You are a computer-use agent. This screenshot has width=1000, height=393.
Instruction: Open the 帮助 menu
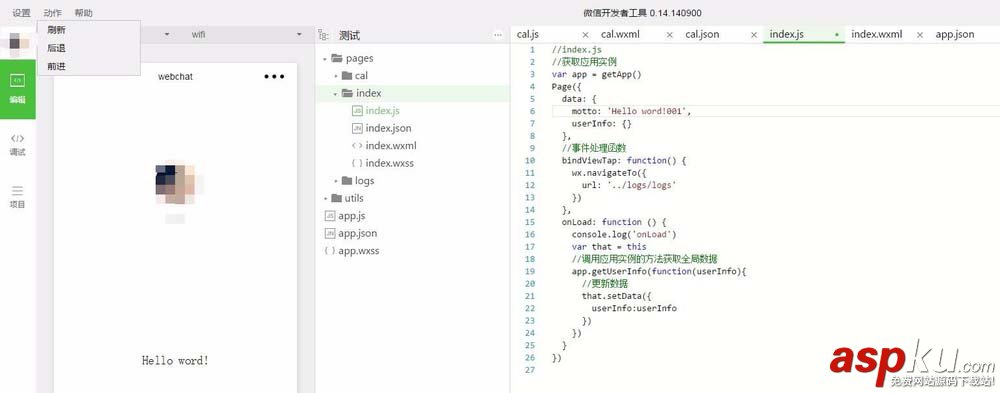click(83, 13)
